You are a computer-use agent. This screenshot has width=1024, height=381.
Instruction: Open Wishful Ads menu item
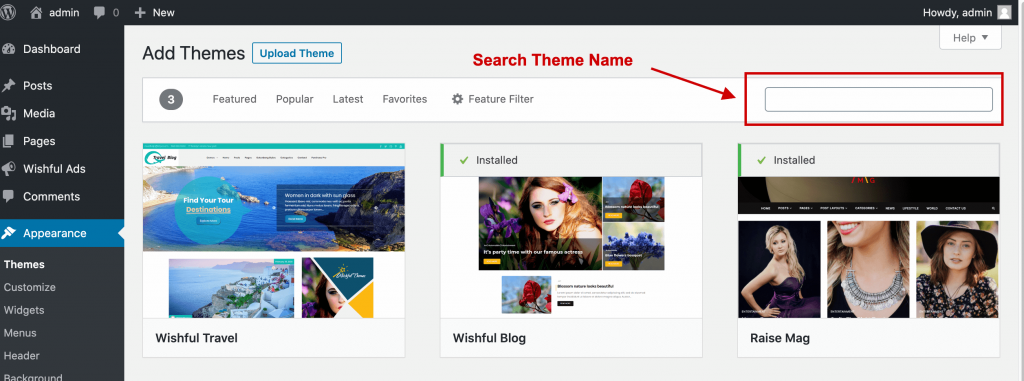tap(54, 169)
